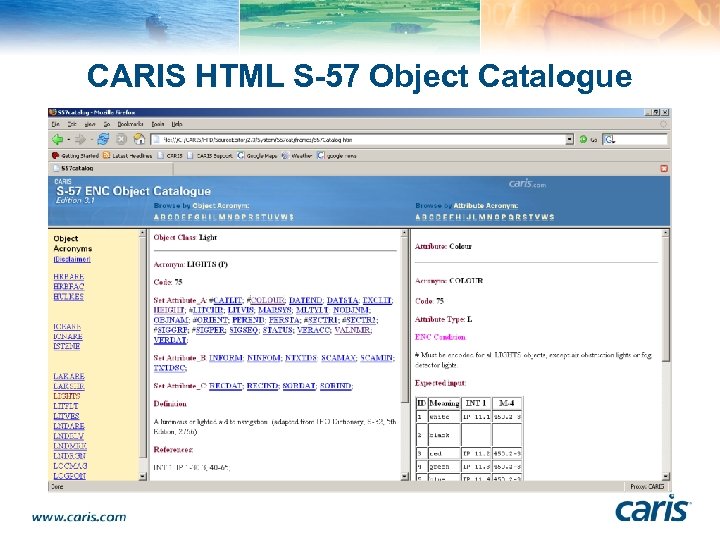Select HULKES in Object Acronyms list
The width and height of the screenshot is (720, 540).
(68, 297)
